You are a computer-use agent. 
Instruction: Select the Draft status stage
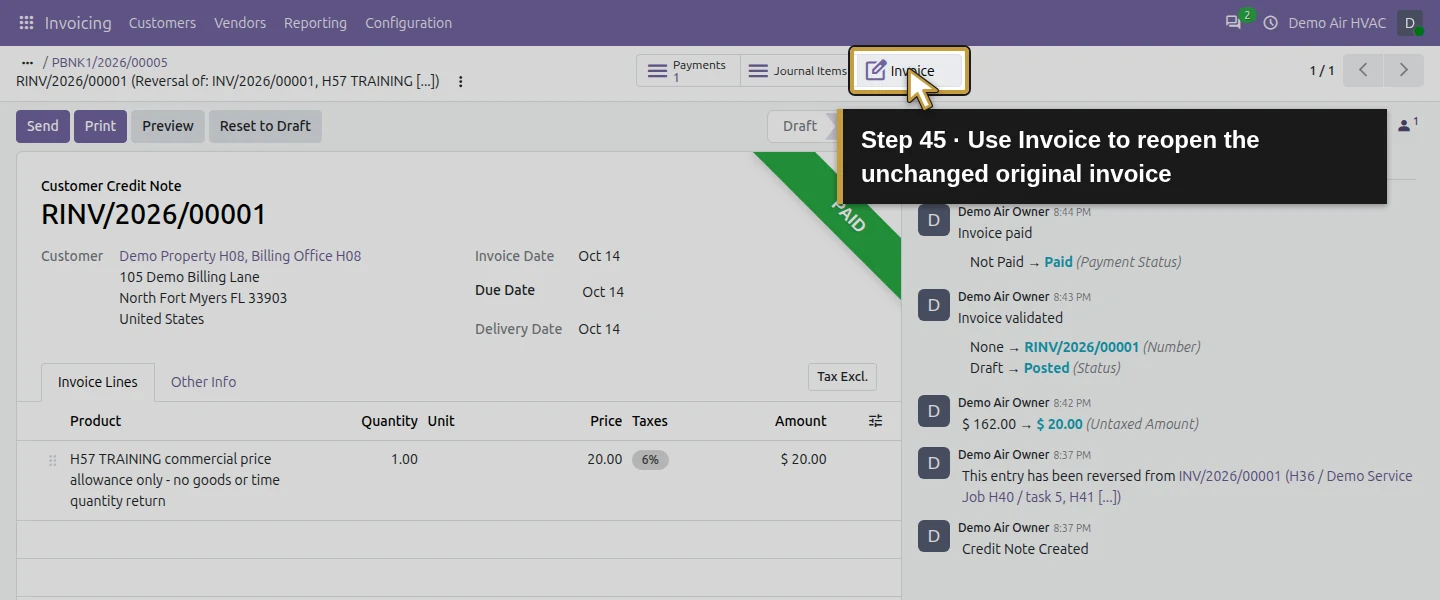click(800, 126)
